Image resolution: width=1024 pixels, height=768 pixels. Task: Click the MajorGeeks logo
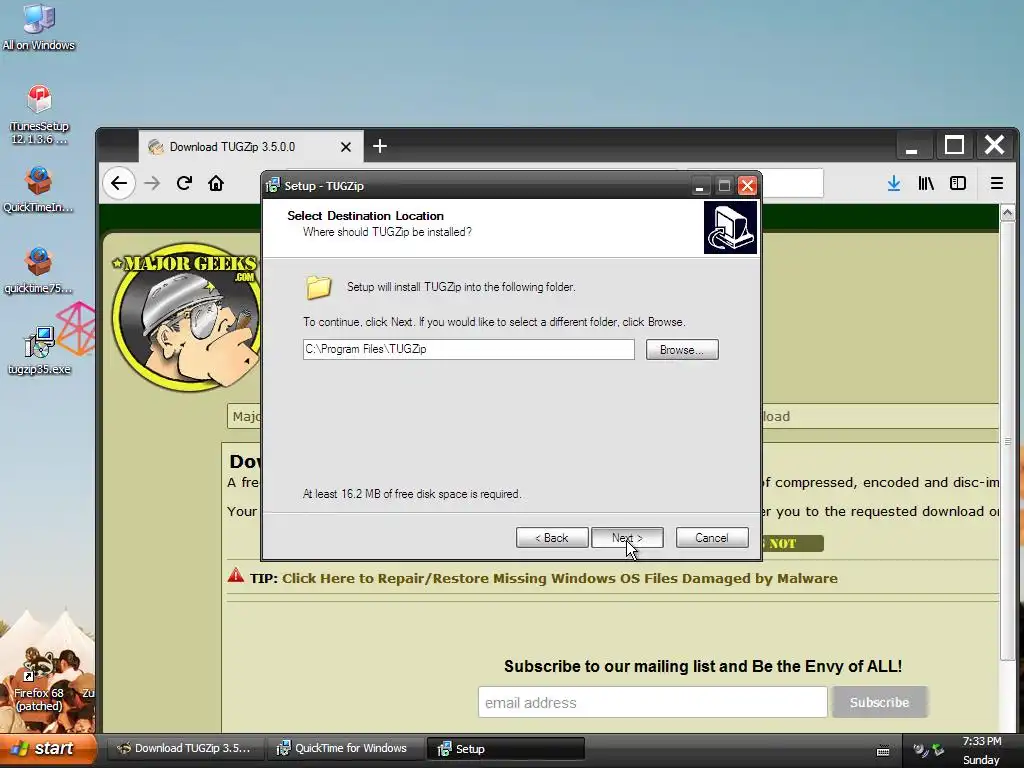[x=186, y=318]
